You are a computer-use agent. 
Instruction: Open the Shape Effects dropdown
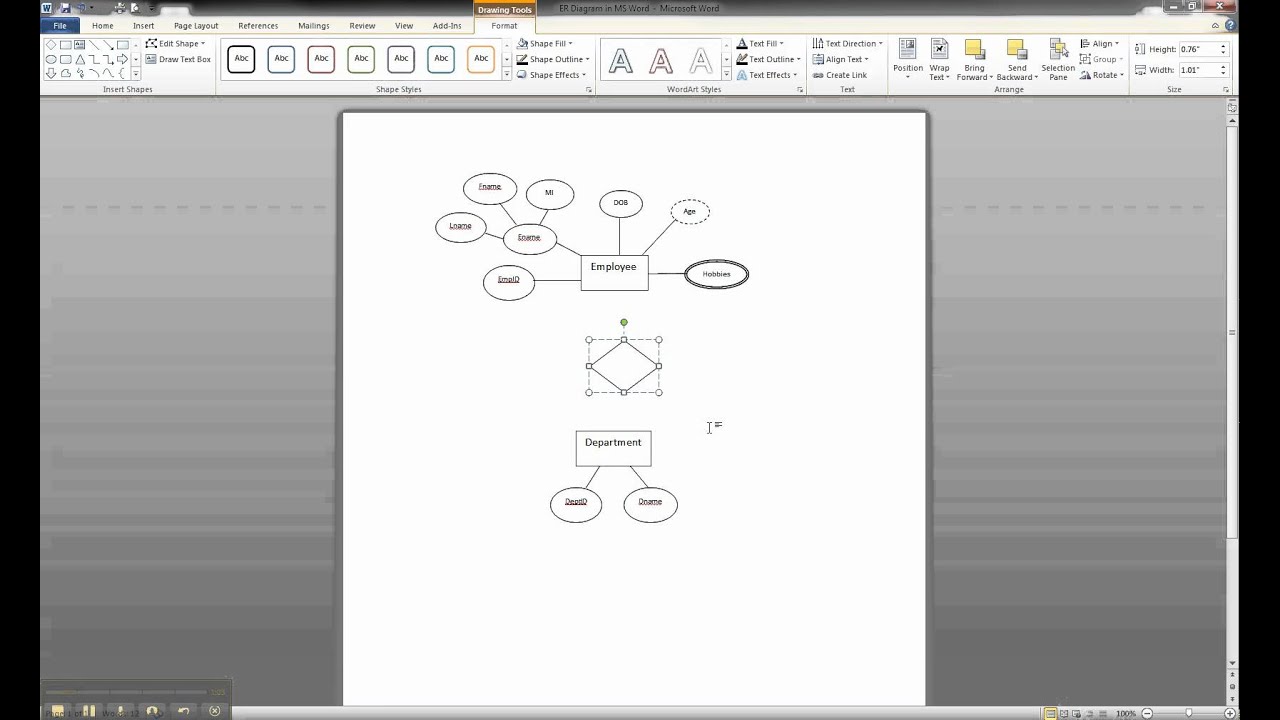[551, 75]
